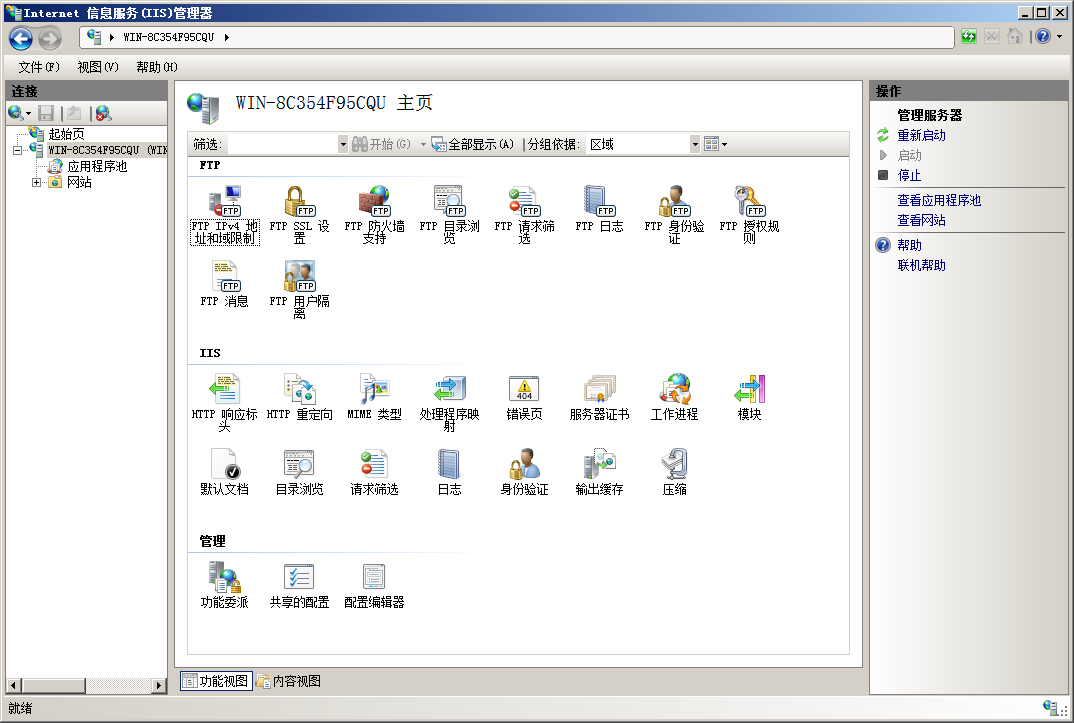Open FTP 授权规则 feature
This screenshot has width=1074, height=723.
coord(749,214)
